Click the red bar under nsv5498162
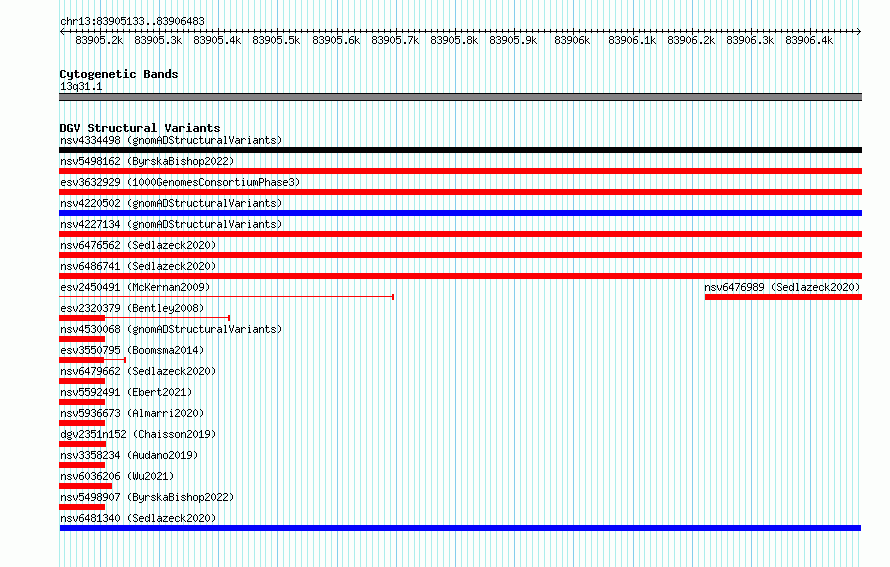The height and width of the screenshot is (567, 890). click(460, 171)
